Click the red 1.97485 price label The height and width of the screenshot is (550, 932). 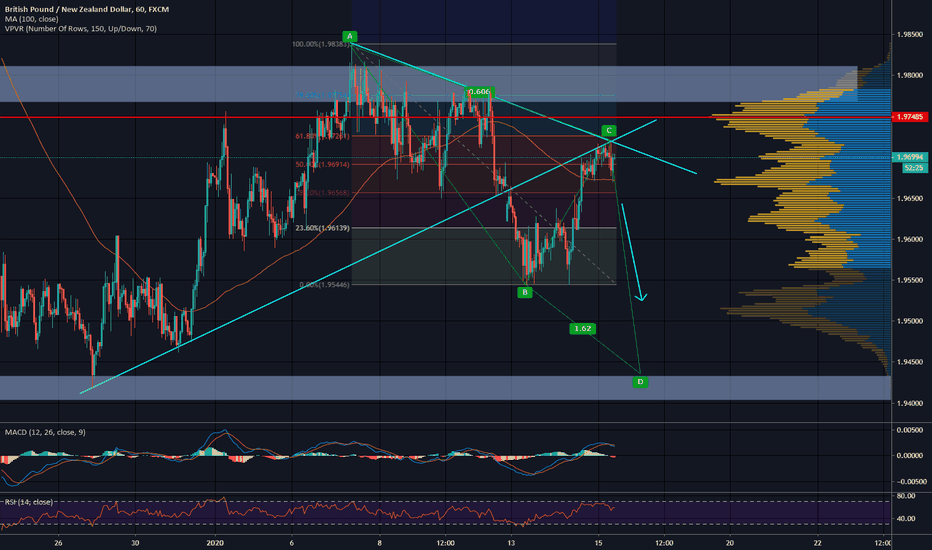point(909,117)
